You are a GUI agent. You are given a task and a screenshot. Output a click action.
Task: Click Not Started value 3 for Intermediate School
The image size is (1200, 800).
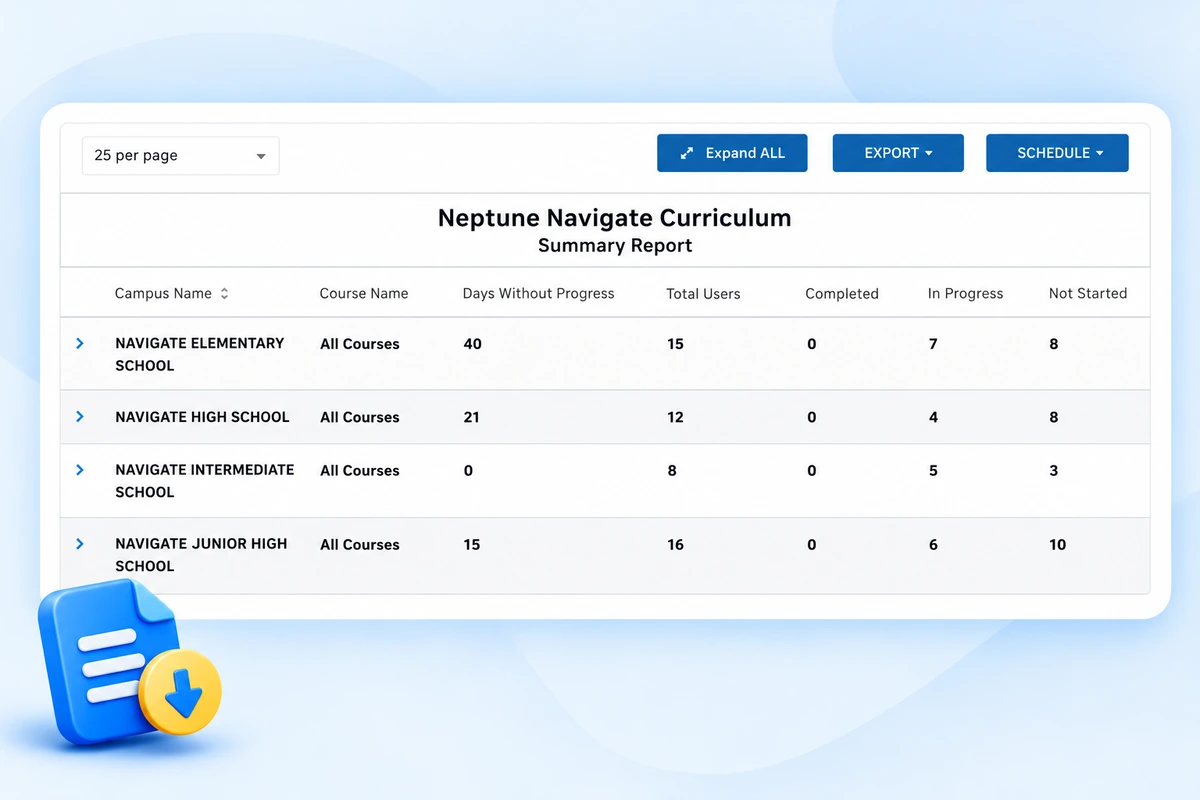pyautogui.click(x=1053, y=471)
